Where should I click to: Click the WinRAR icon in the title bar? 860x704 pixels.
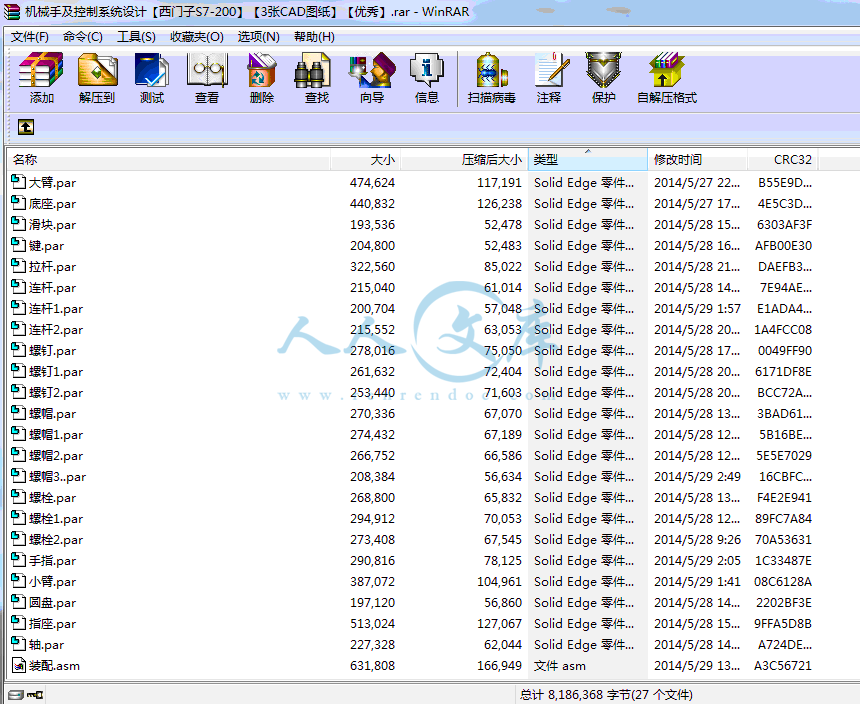(x=12, y=12)
